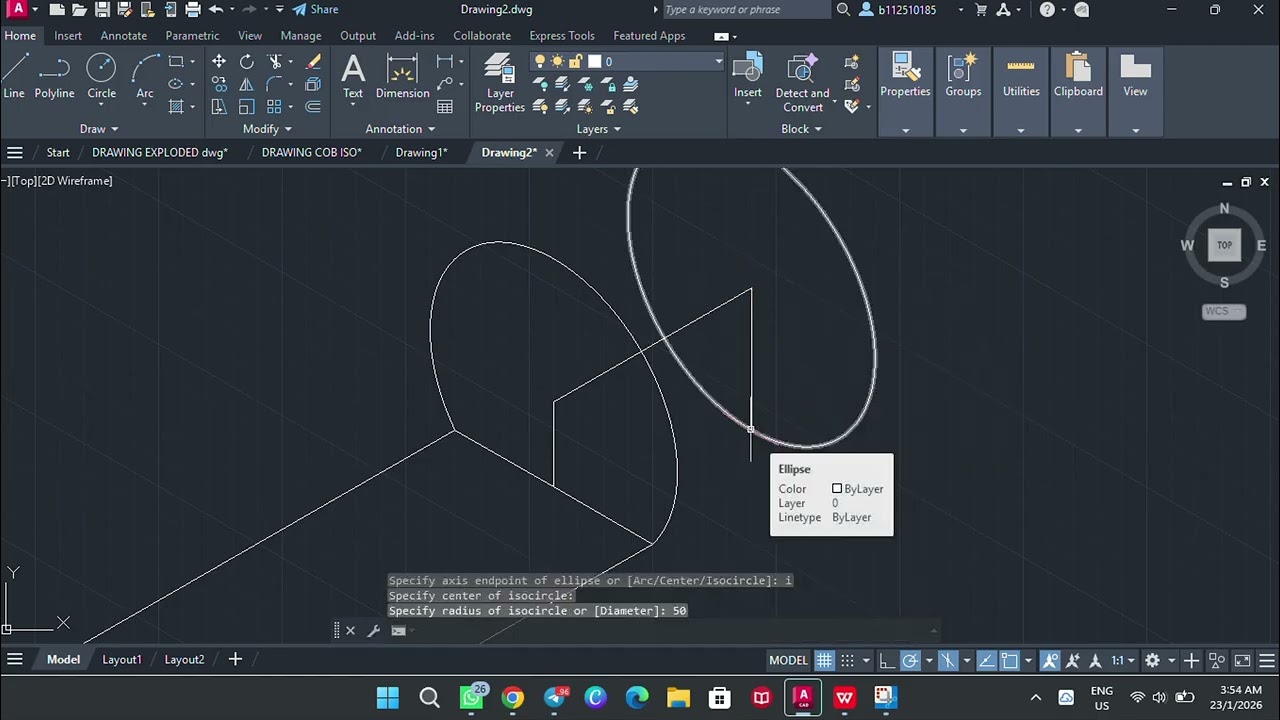
Task: Pick the Rectangle draw tool
Action: tap(176, 62)
